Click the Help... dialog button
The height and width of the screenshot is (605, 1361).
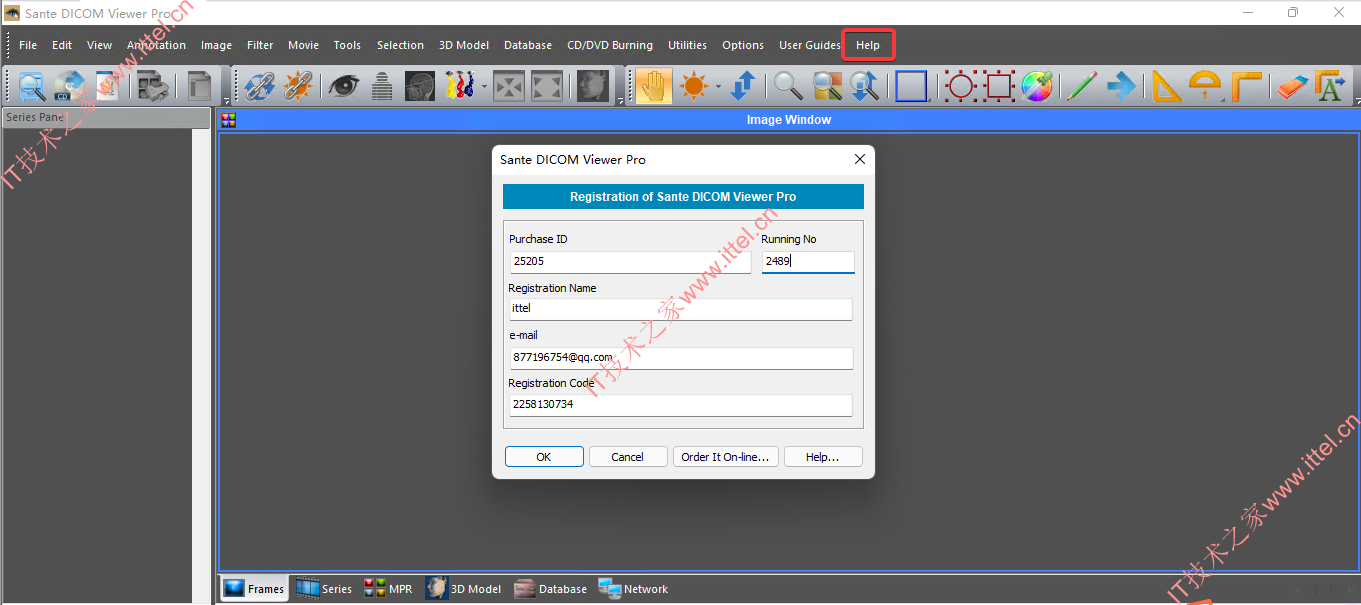(x=823, y=457)
